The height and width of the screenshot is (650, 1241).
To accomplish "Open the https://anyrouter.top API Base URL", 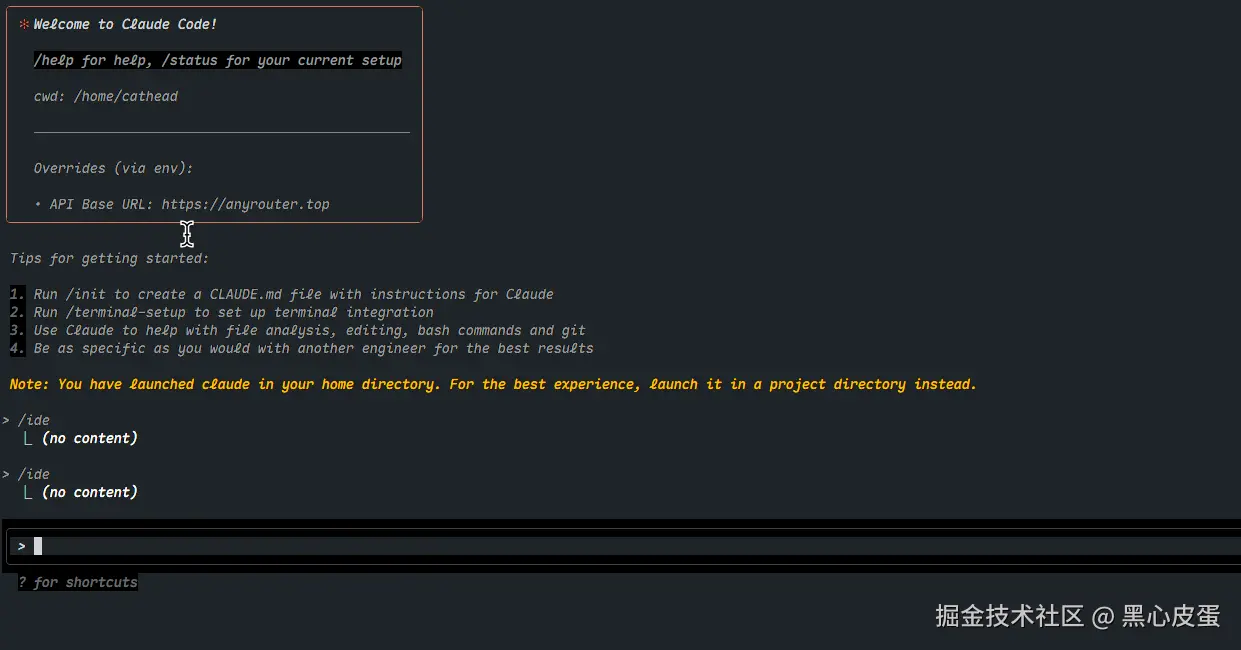I will [245, 204].
